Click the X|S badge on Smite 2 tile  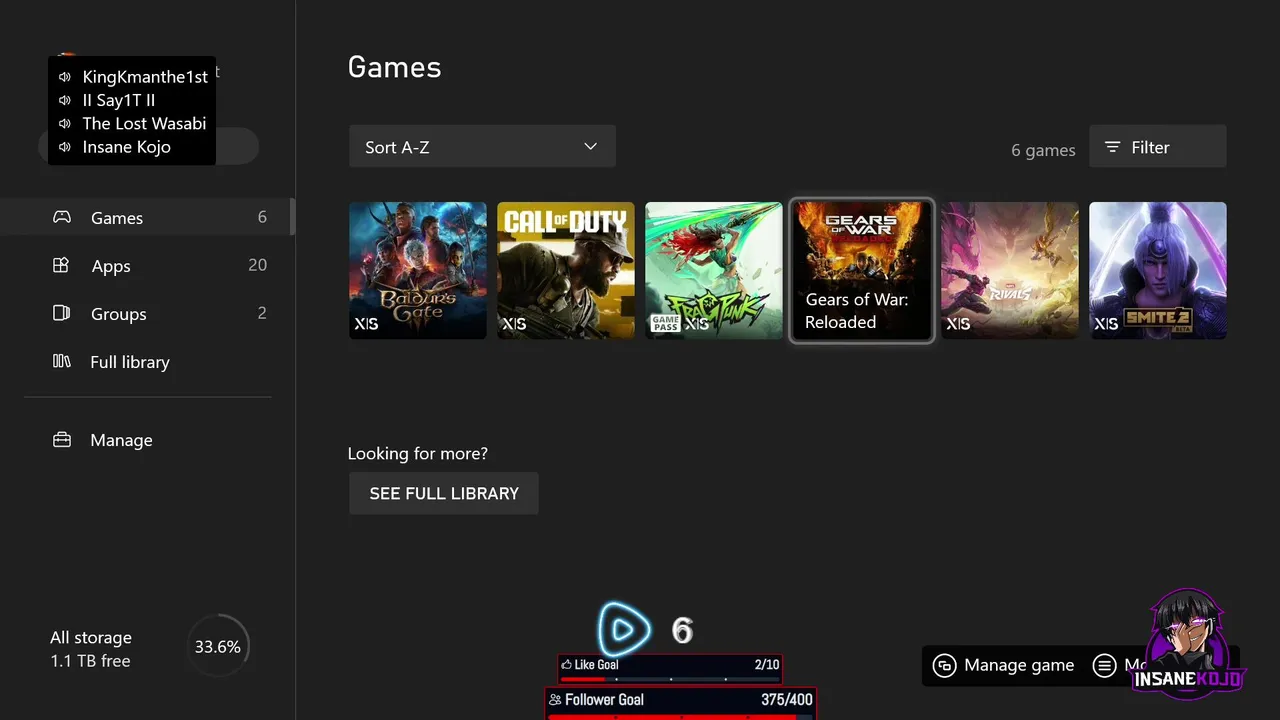[x=1106, y=324]
